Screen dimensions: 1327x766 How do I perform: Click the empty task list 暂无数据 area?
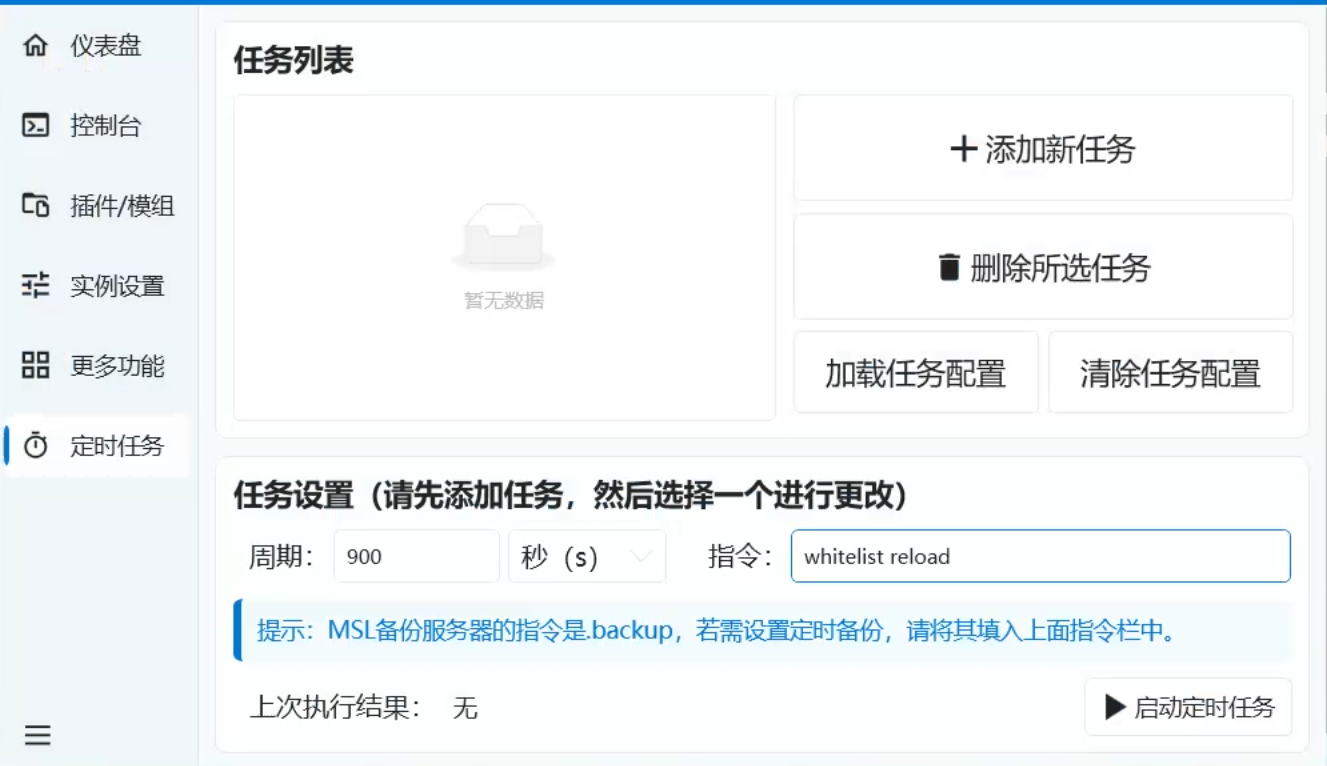[504, 258]
